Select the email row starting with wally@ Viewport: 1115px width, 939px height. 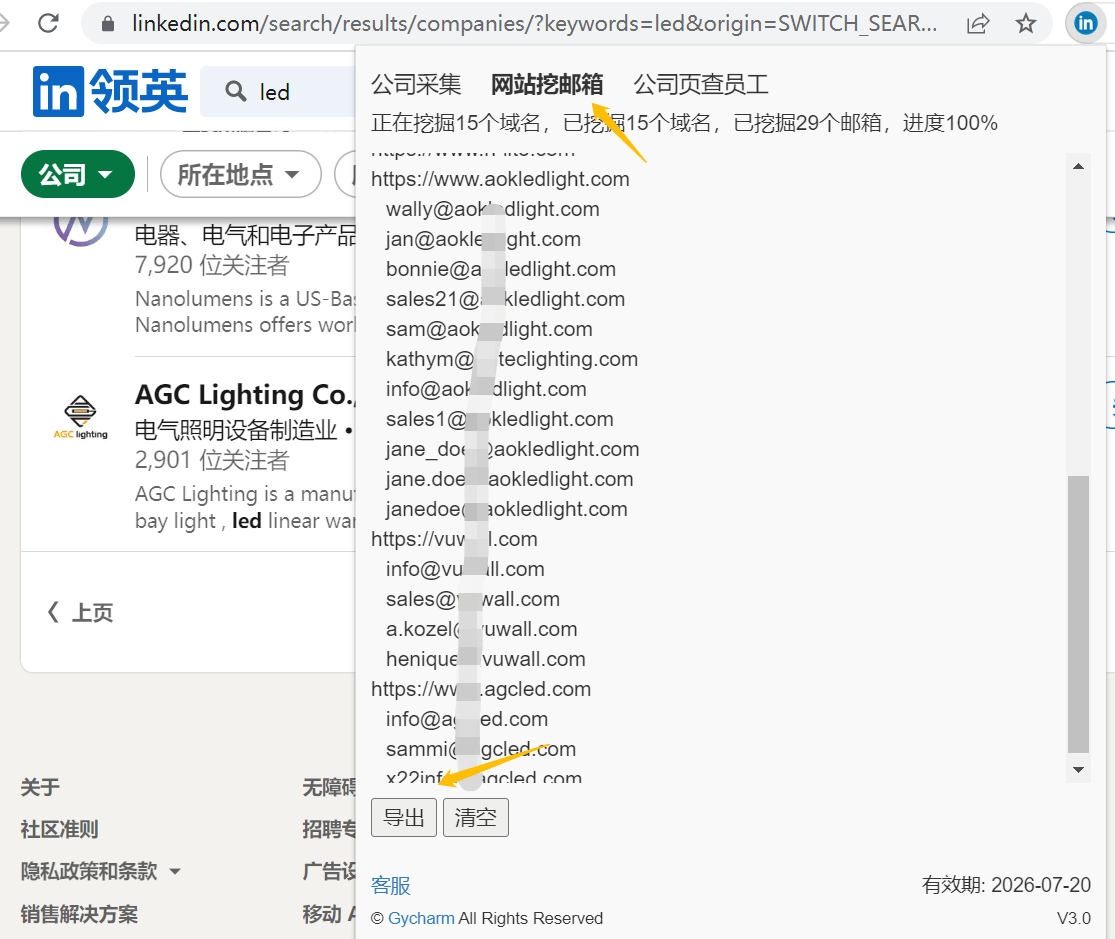(x=493, y=209)
